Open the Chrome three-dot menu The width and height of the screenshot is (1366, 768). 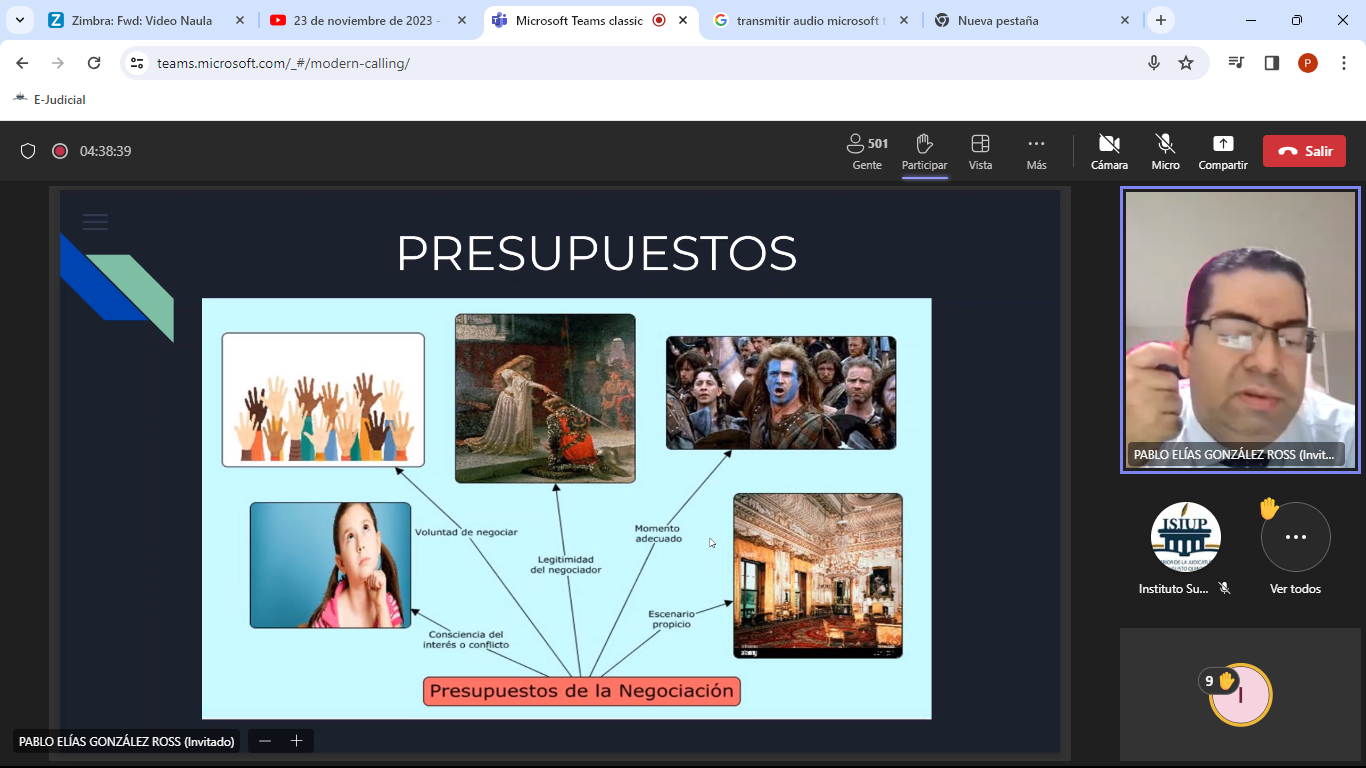pyautogui.click(x=1343, y=63)
